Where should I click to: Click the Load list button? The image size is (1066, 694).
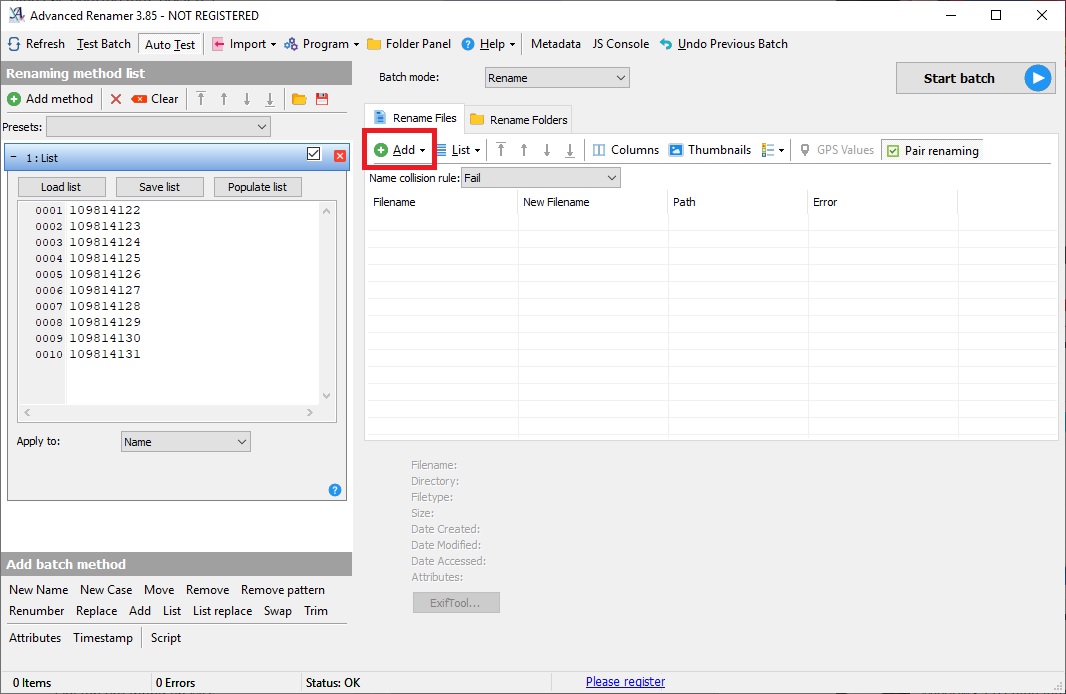tap(61, 187)
